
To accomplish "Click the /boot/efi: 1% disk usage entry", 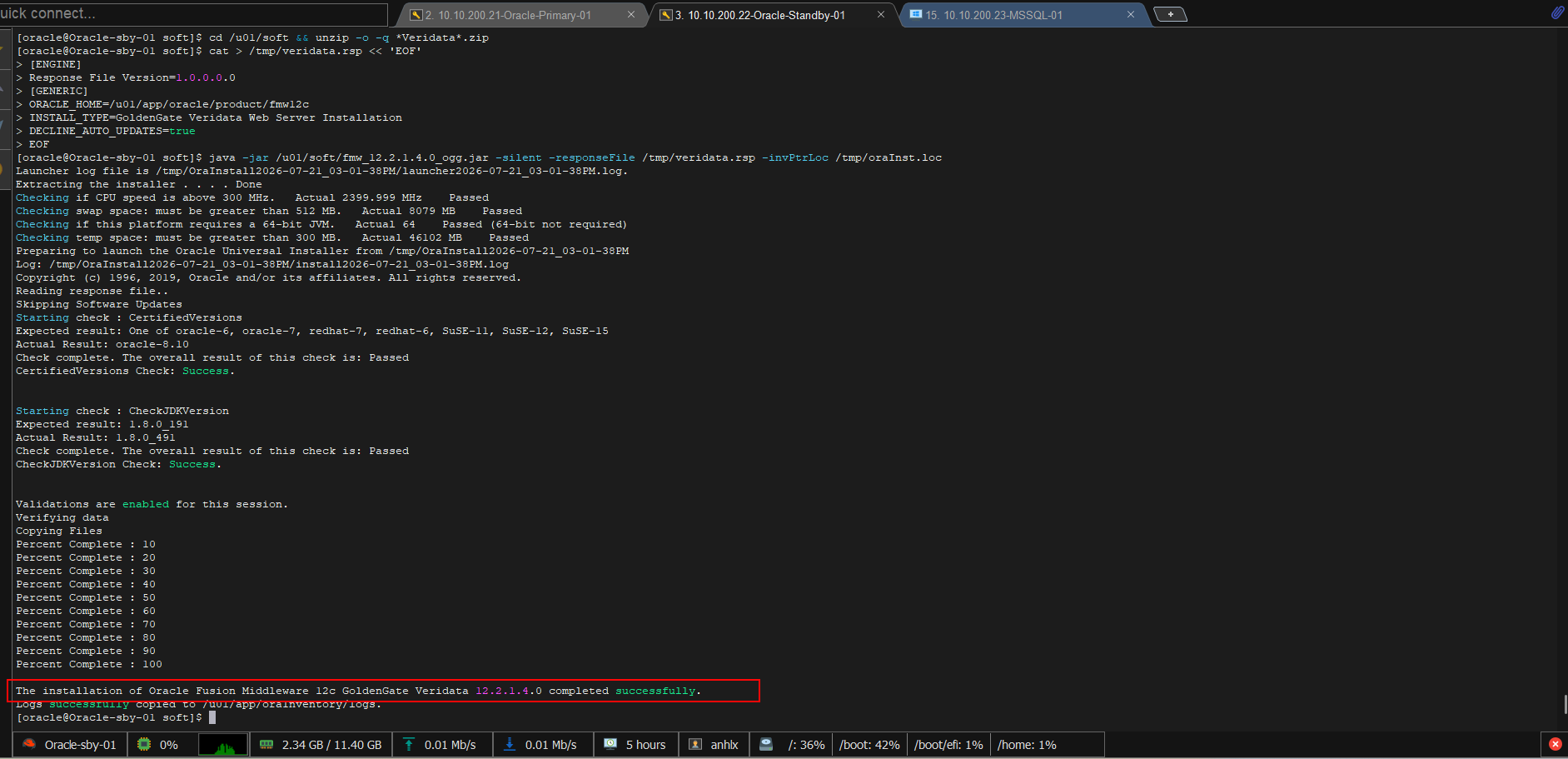I will tap(948, 745).
